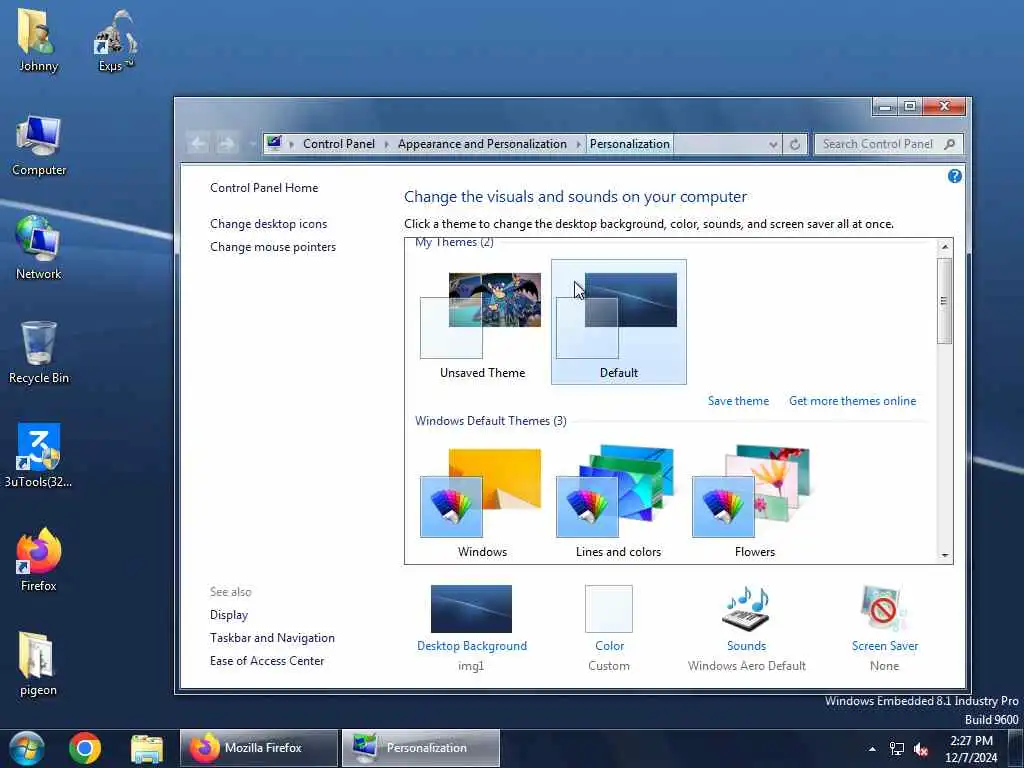Click the Control Panel address bar icon
The width and height of the screenshot is (1024, 768).
point(274,143)
